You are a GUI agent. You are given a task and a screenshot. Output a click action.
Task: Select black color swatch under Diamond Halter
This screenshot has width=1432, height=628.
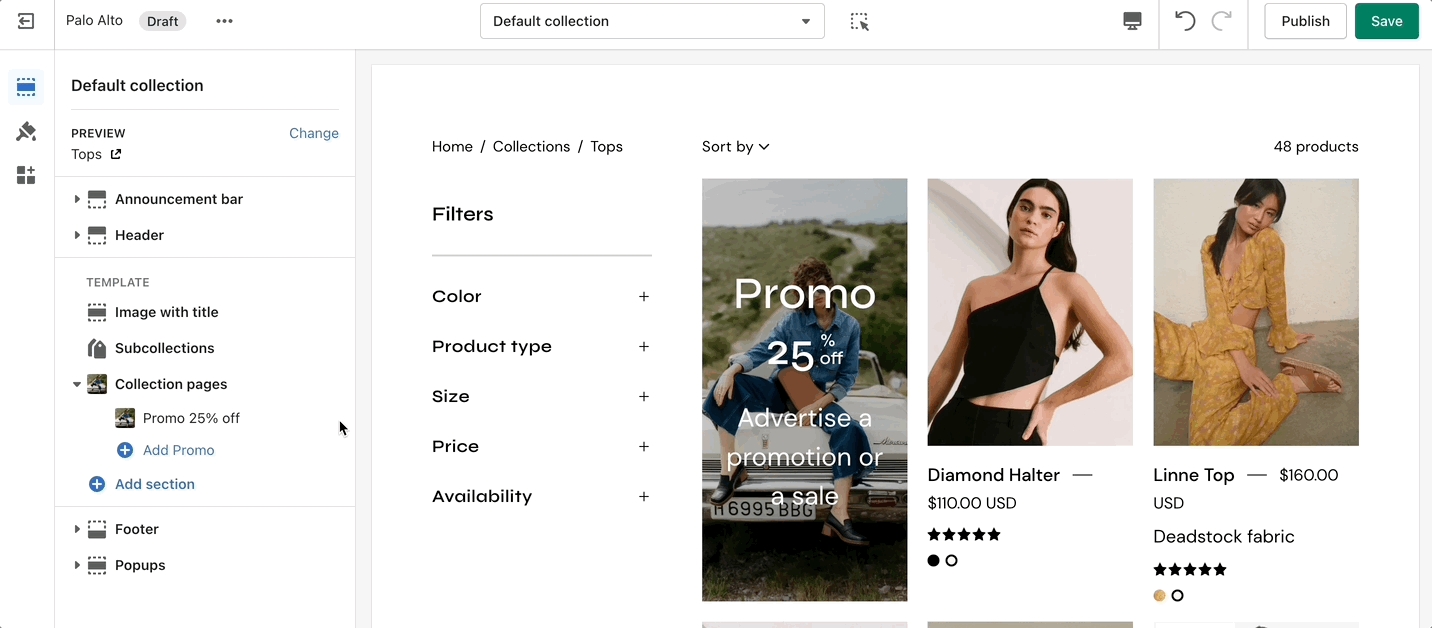[933, 561]
